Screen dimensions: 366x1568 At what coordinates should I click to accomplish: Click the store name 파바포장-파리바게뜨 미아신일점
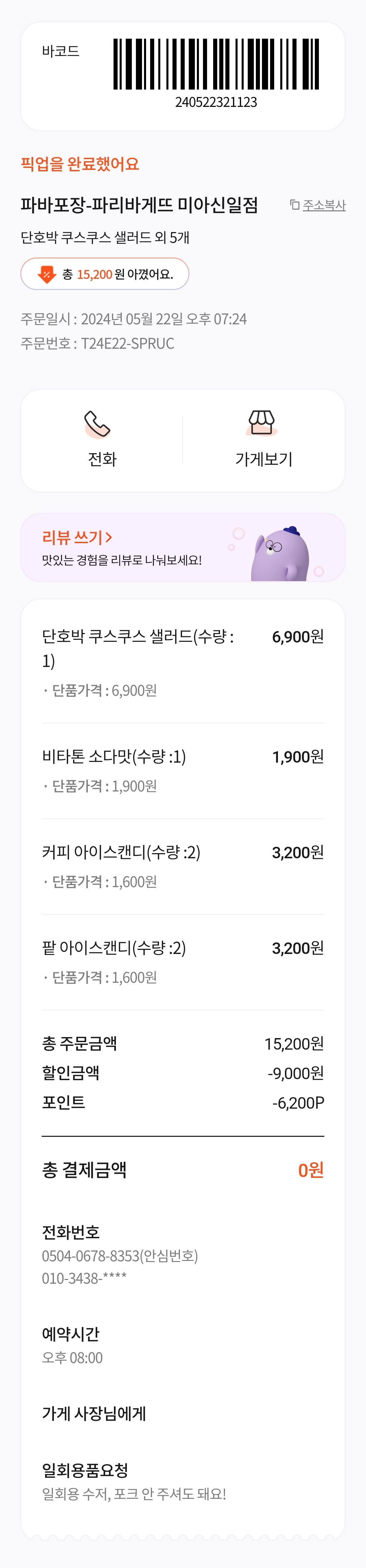point(139,205)
